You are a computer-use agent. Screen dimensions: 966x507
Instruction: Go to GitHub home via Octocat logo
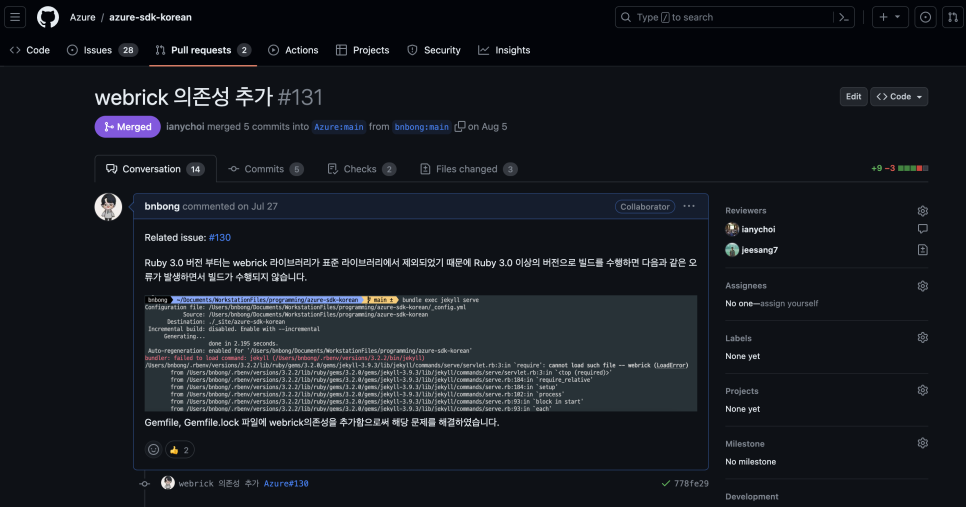[x=48, y=17]
